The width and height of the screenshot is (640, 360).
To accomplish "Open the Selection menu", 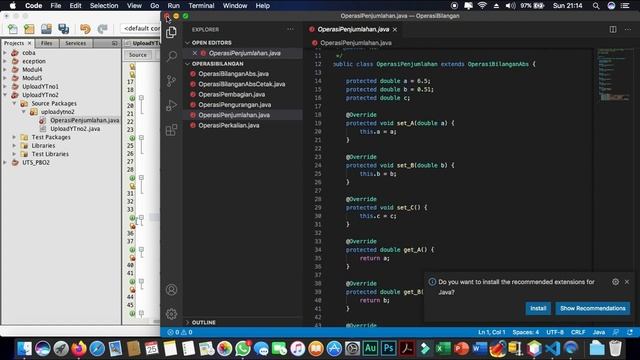I will click(x=104, y=6).
